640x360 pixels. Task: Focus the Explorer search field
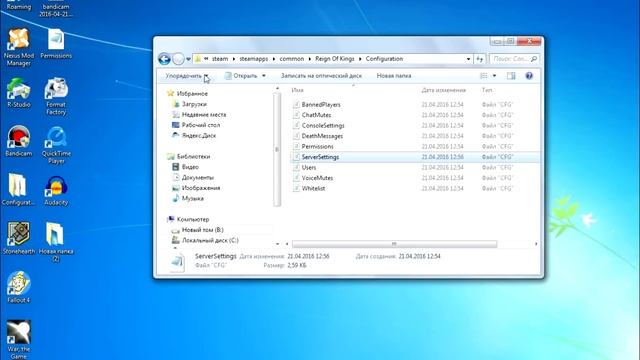click(x=514, y=59)
